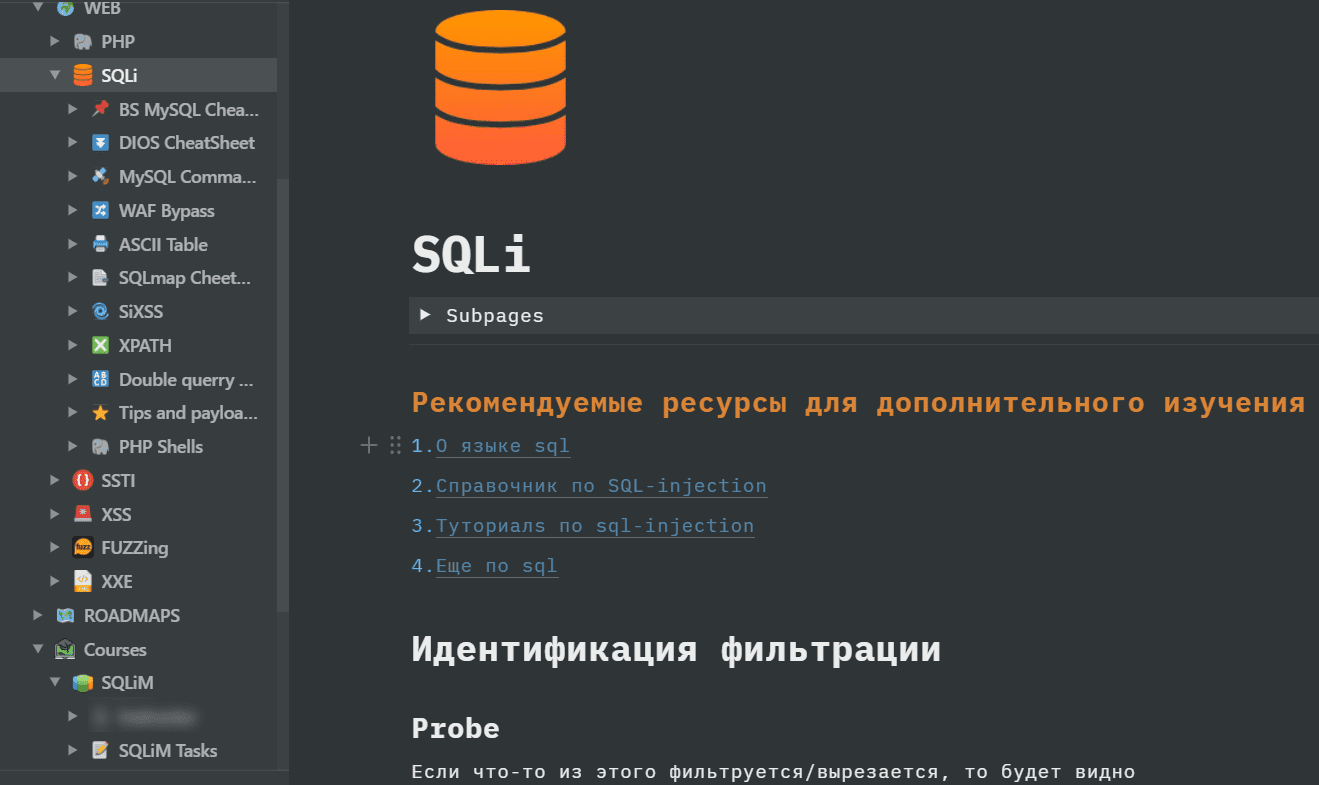Click the sidebar vertical scrollbar
Image resolution: width=1319 pixels, height=785 pixels.
point(283,395)
